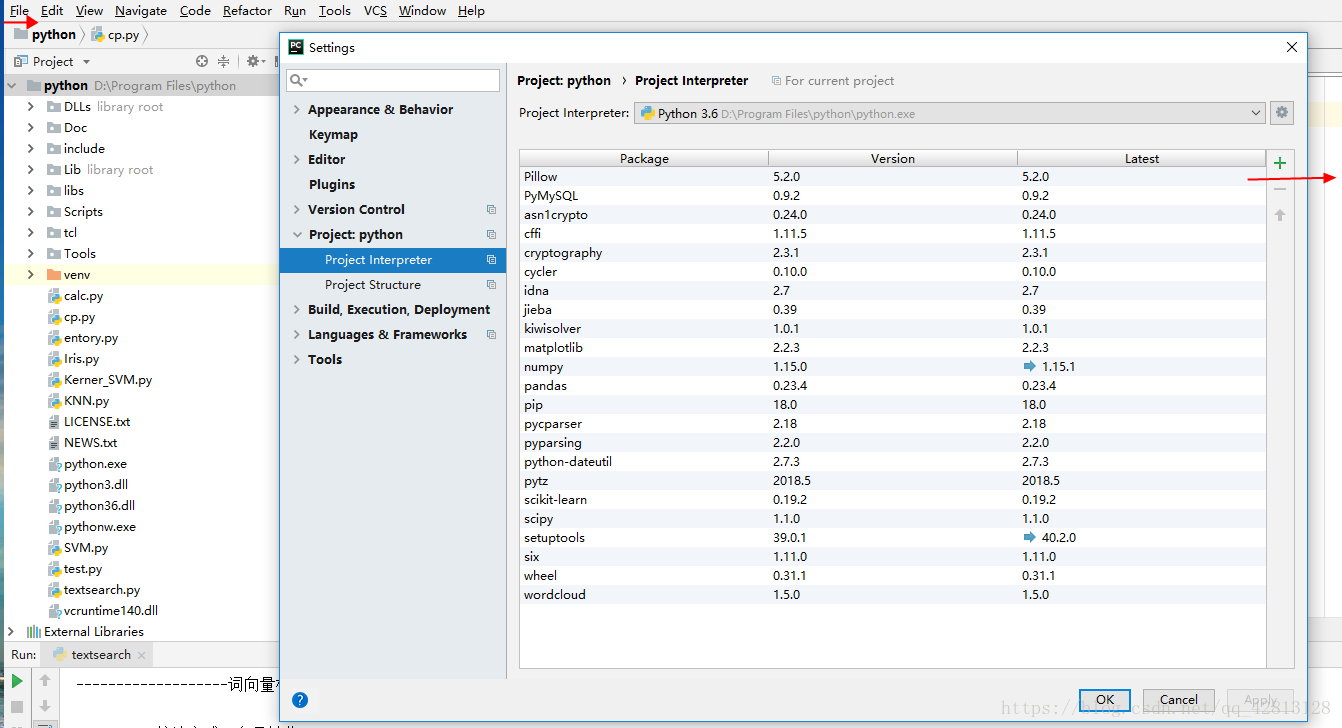Click the up arrow in the Run panel
This screenshot has height=728, width=1342.
point(45,681)
